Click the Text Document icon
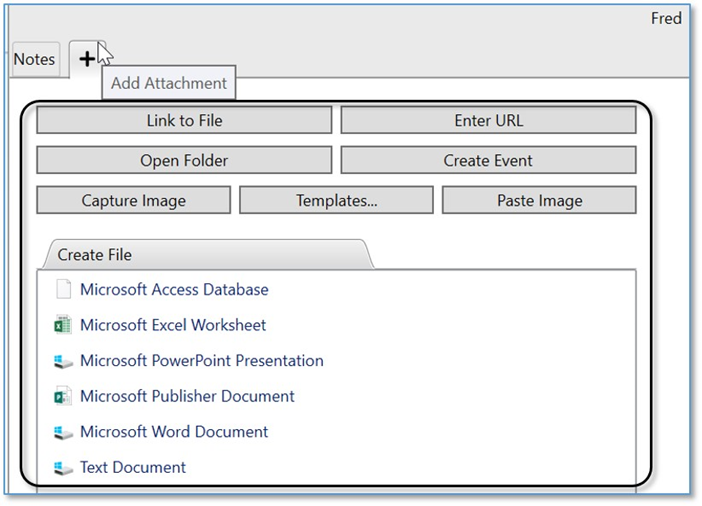This screenshot has width=702, height=506. [x=63, y=468]
